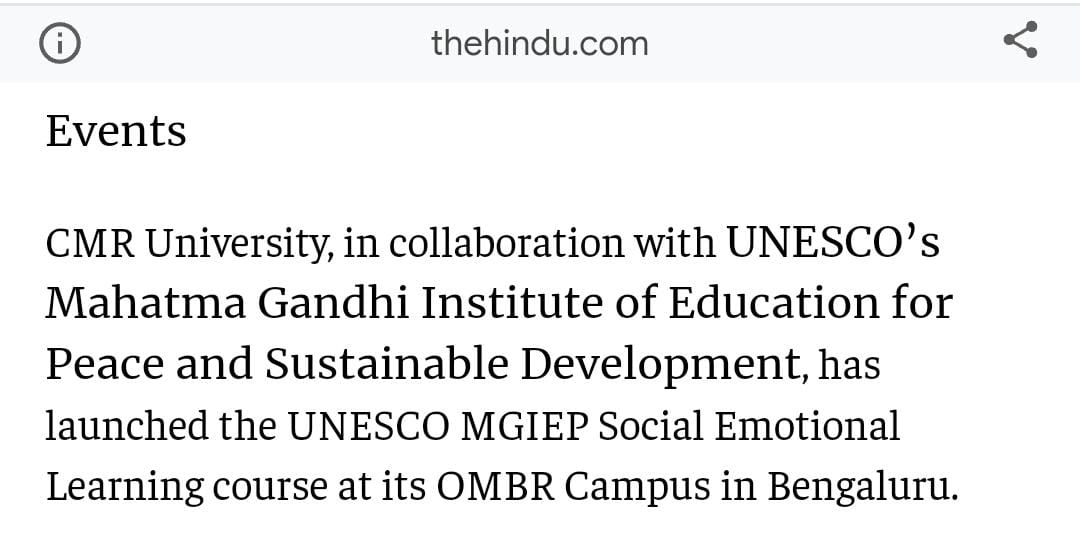Screen dimensions: 1080x549
Task: Click the word 'has' after Development
Action: pos(849,367)
